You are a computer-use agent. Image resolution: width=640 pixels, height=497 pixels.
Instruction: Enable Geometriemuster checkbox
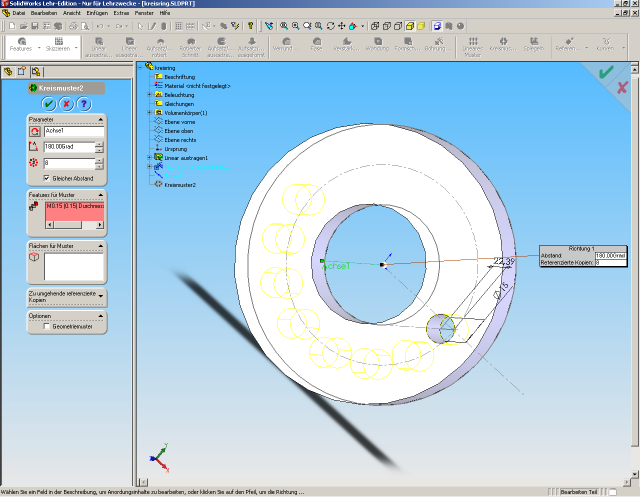pos(46,326)
